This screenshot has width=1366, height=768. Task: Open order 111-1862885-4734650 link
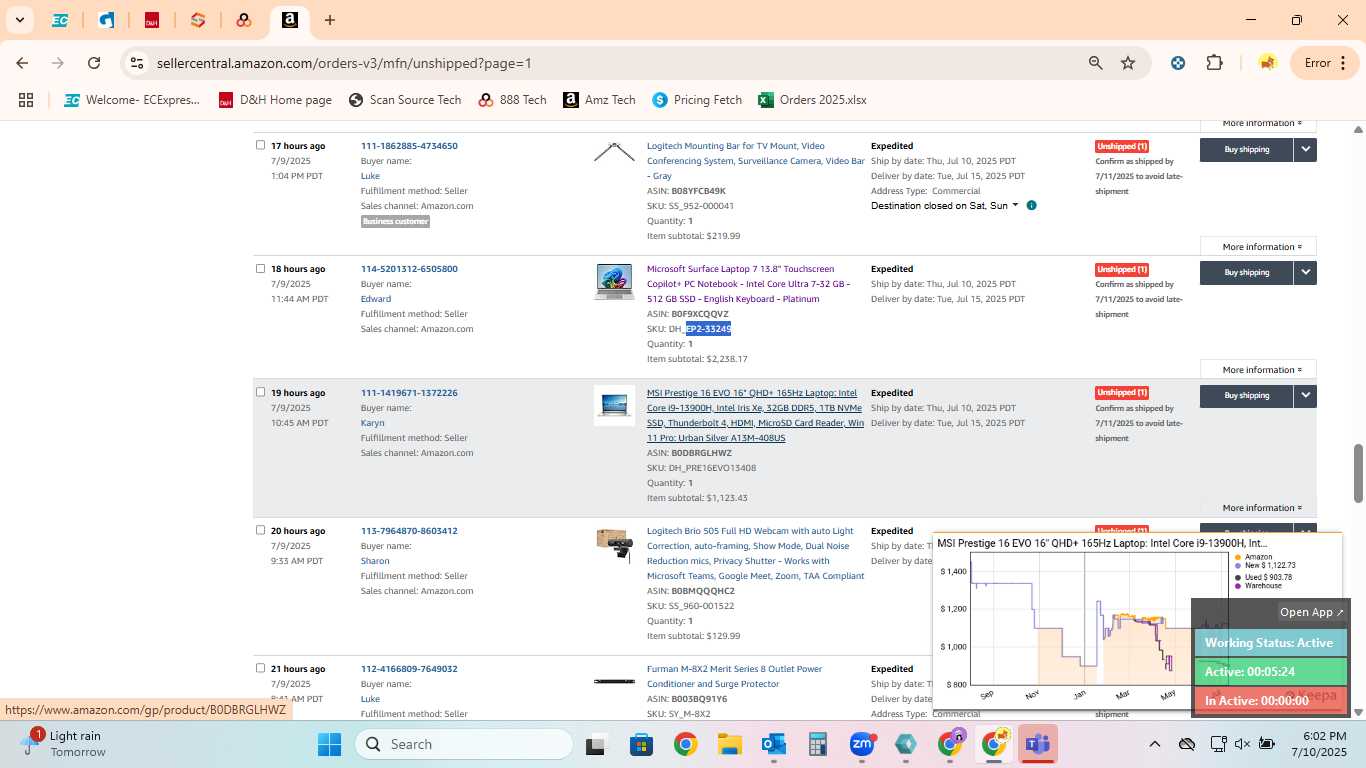409,146
